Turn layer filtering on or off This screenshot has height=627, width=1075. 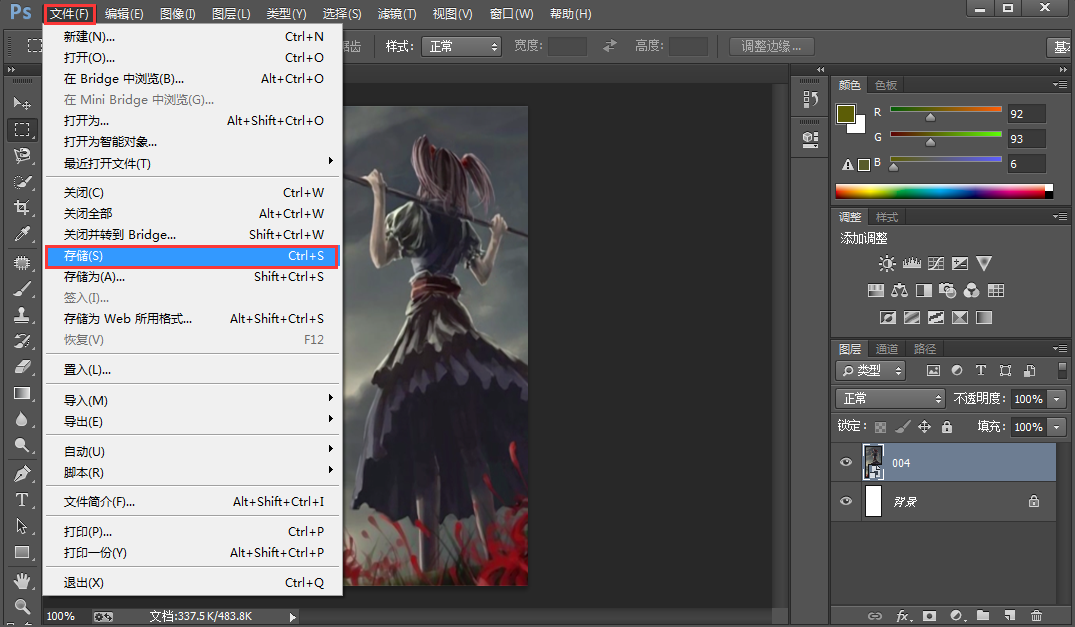pyautogui.click(x=1063, y=371)
